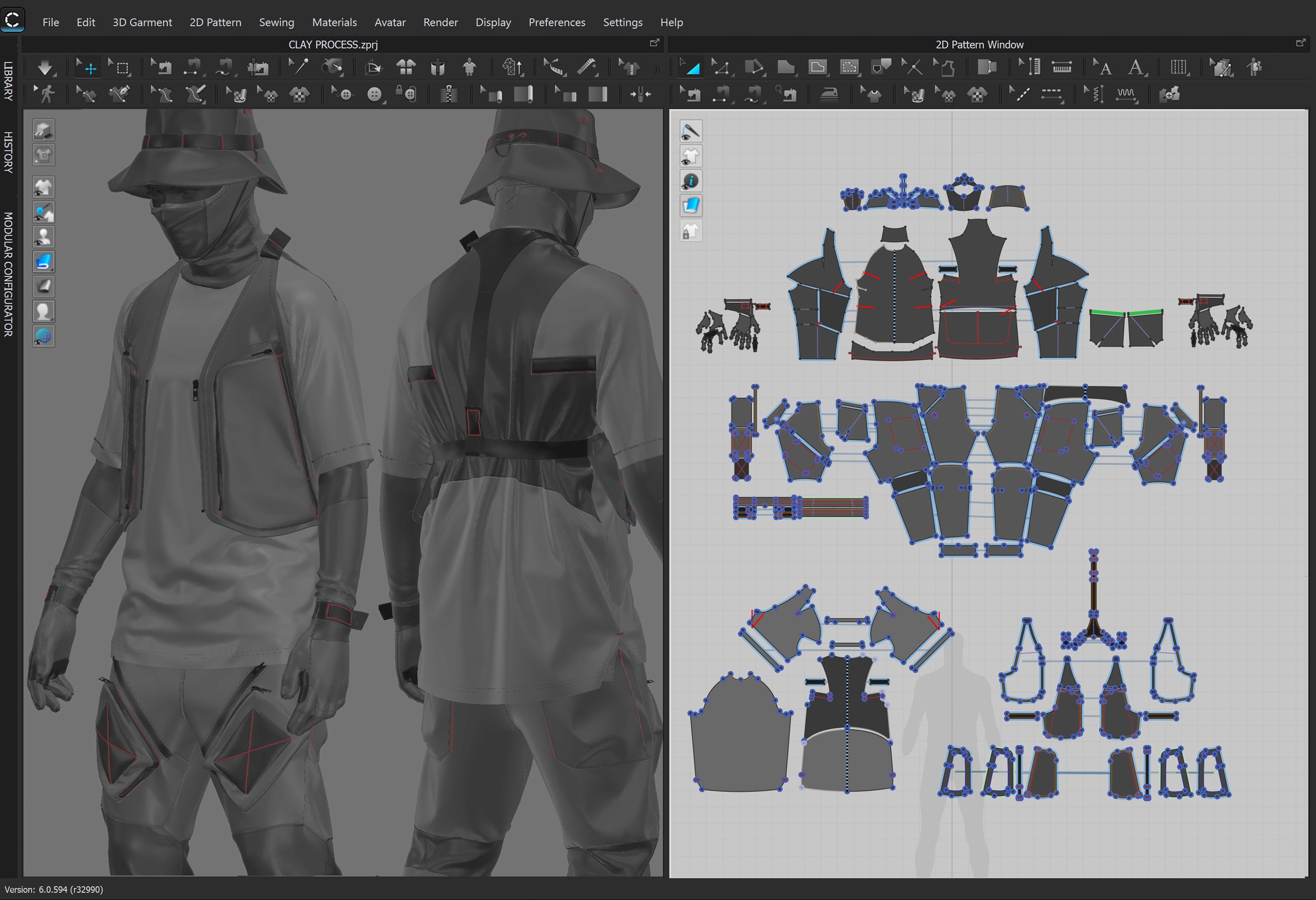Click the green waistband pattern piece

point(1107,312)
